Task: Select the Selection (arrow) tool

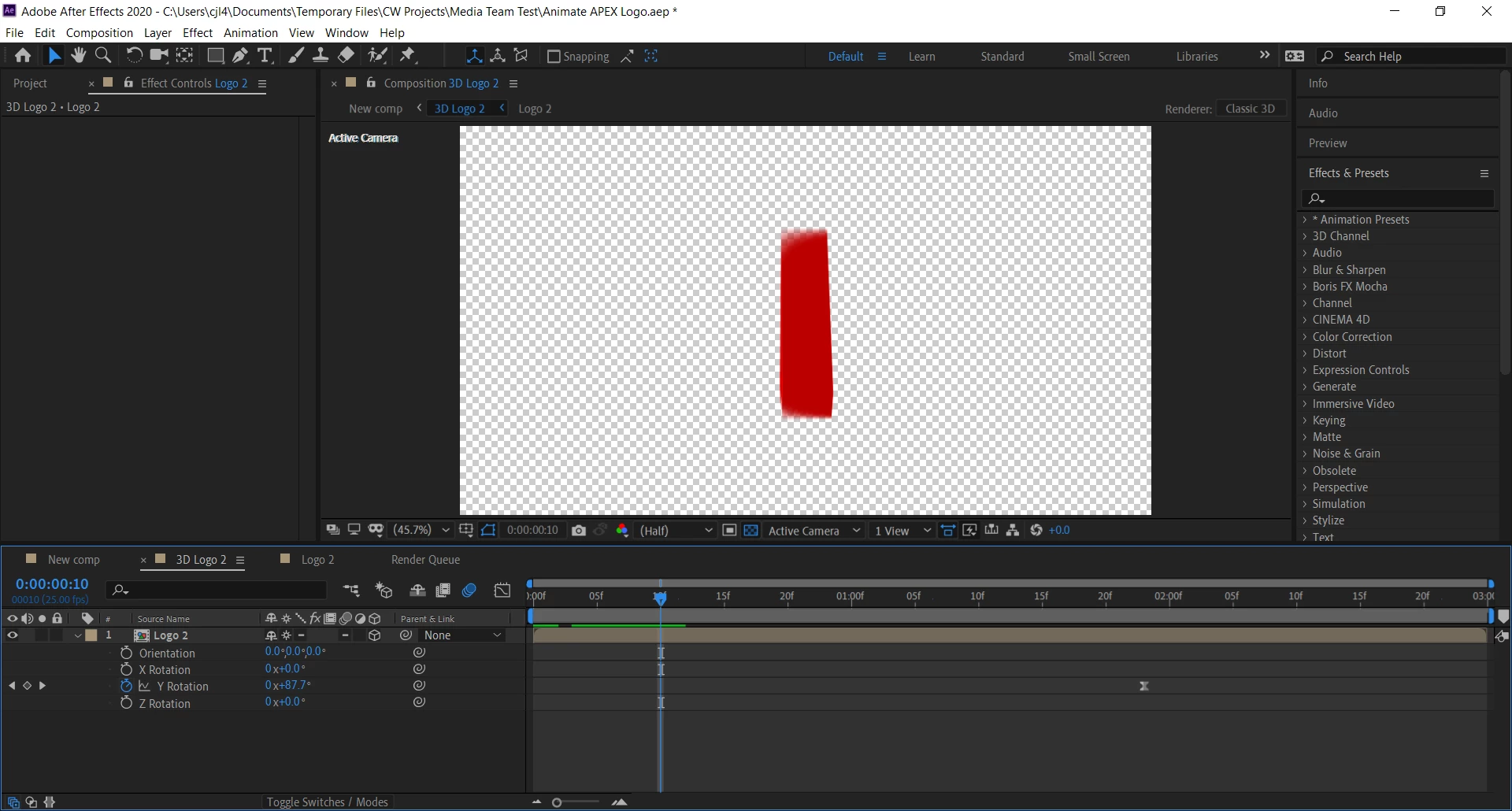Action: [x=54, y=56]
